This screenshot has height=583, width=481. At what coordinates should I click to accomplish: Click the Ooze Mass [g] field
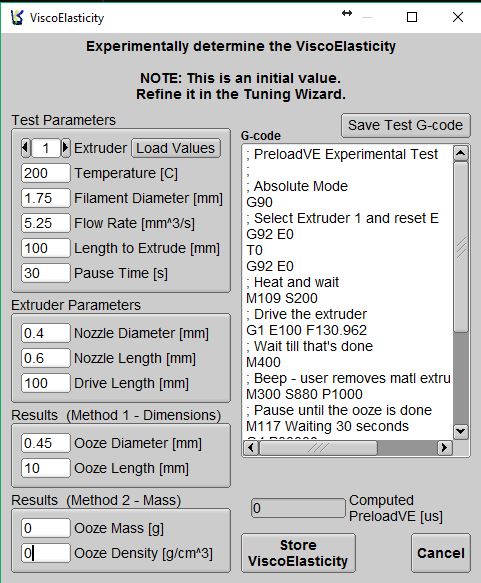46,528
